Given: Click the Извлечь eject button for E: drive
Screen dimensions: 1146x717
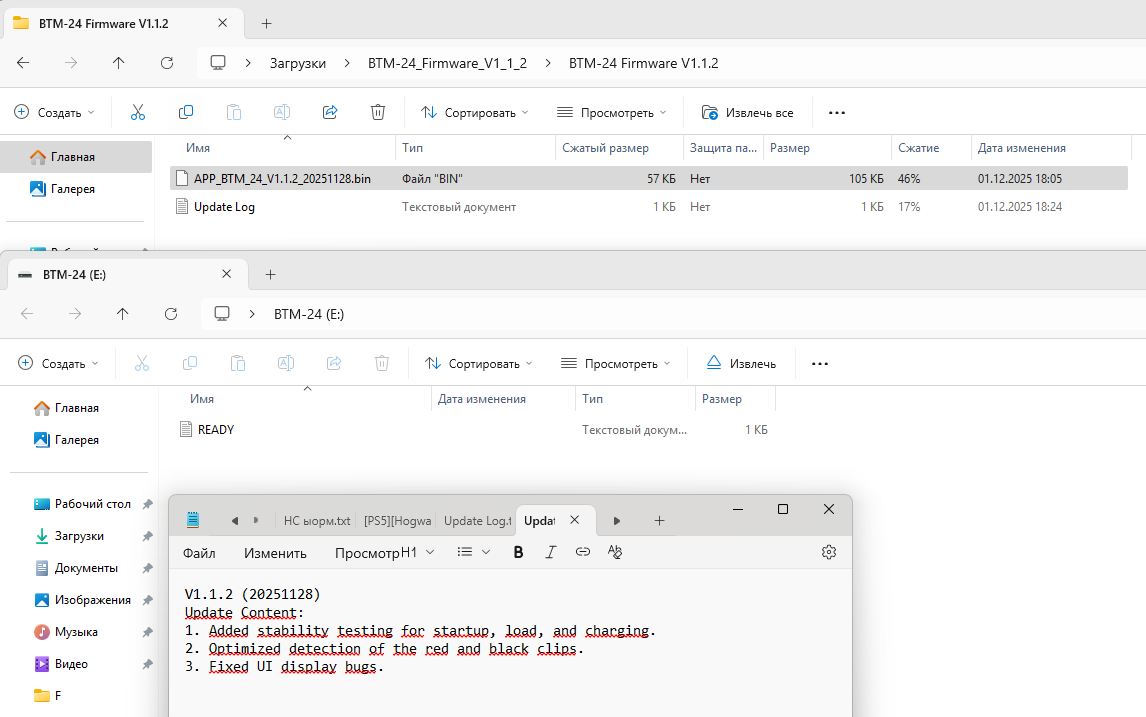Looking at the screenshot, I should click(741, 364).
